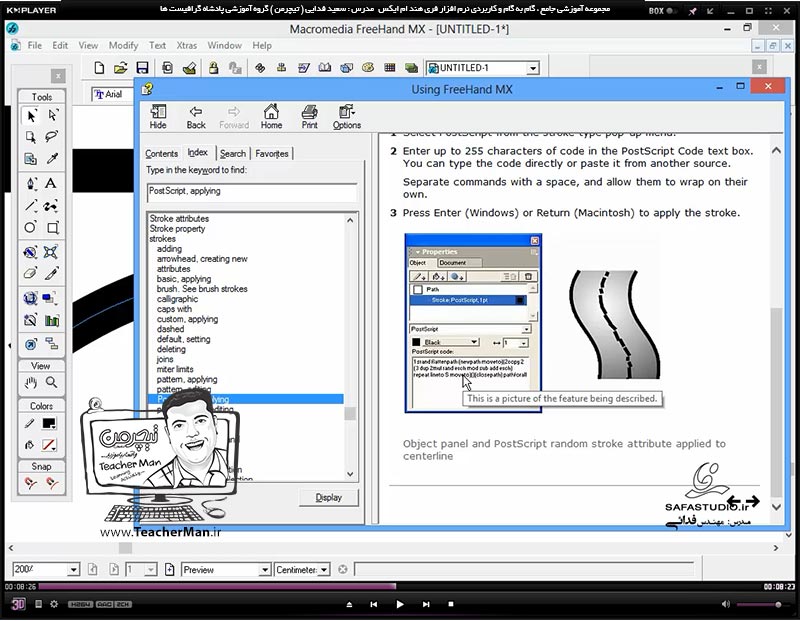Open KMPlayer settings gear icon

[x=54, y=604]
